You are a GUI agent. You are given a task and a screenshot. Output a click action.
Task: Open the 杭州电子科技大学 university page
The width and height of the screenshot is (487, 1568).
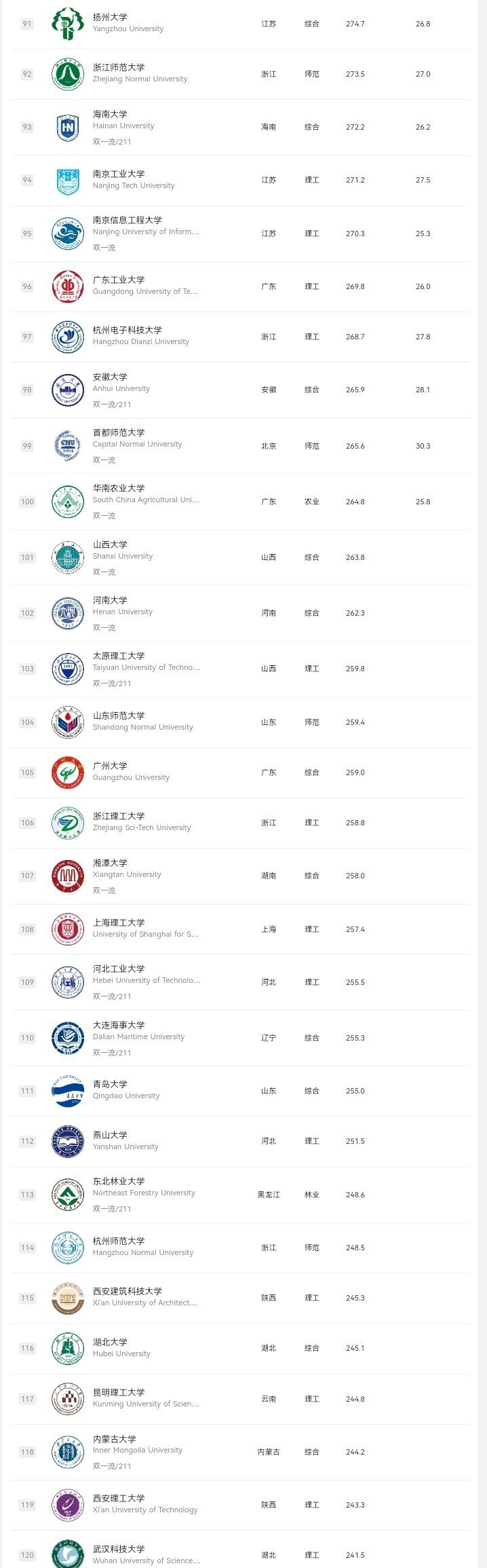point(127,330)
